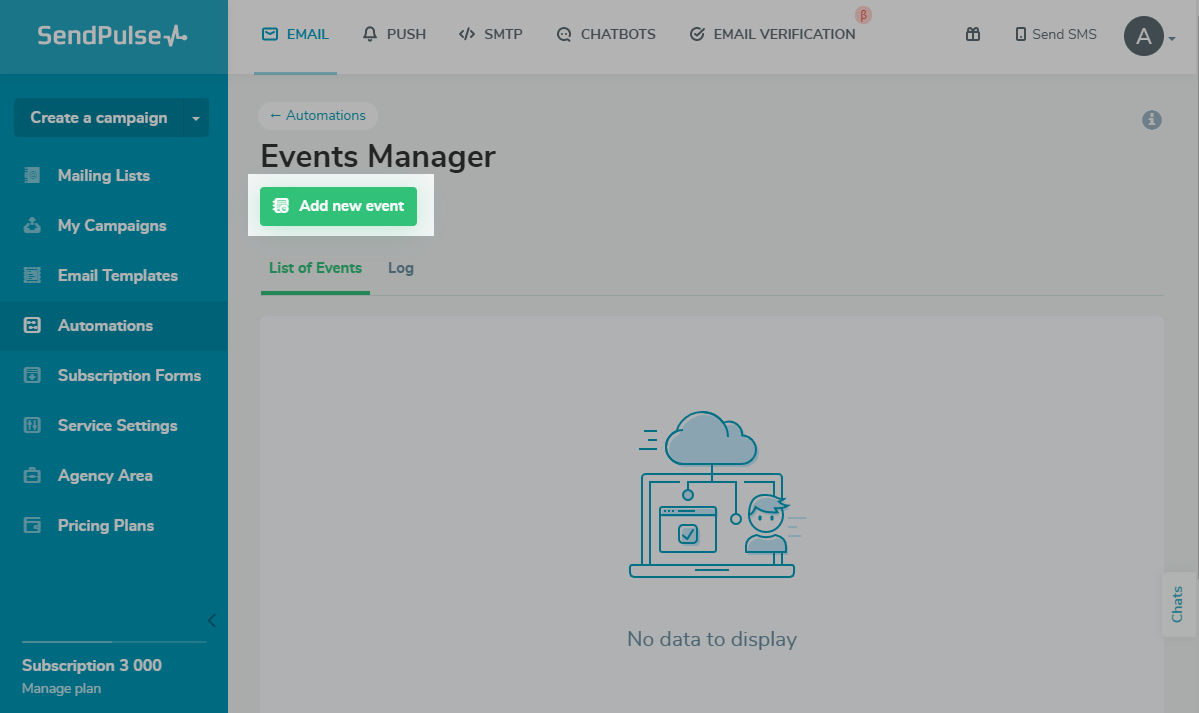Select the My Campaigns sidebar icon
Image resolution: width=1199 pixels, height=713 pixels.
(x=31, y=225)
